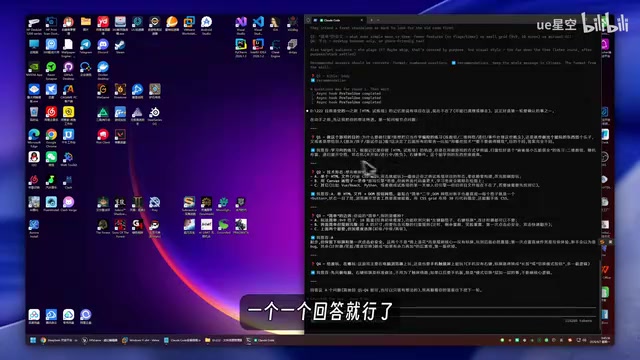Open the IntelliJ IDEA desktop shortcut

coord(258,47)
